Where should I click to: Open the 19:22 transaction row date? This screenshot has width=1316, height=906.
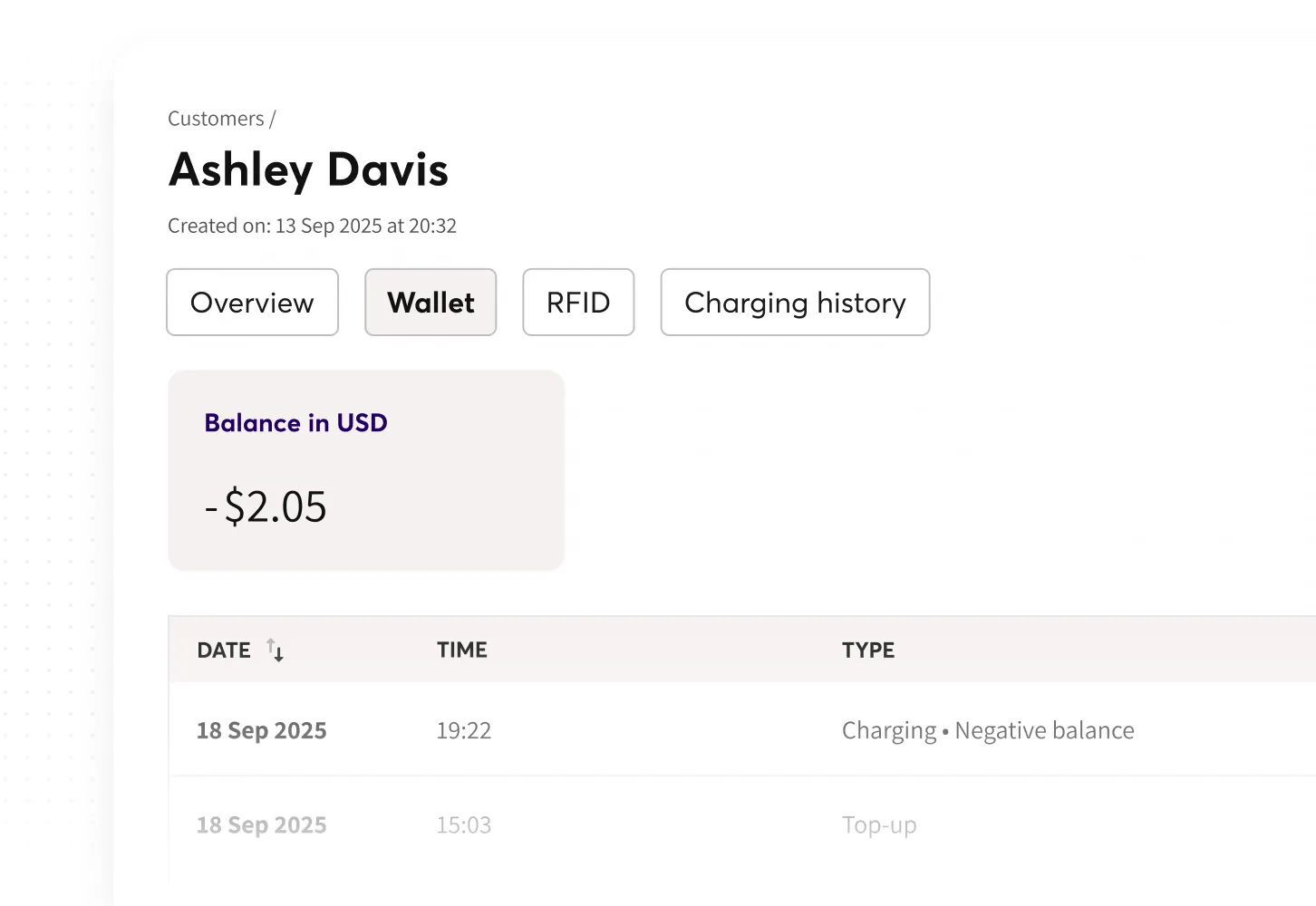(262, 730)
